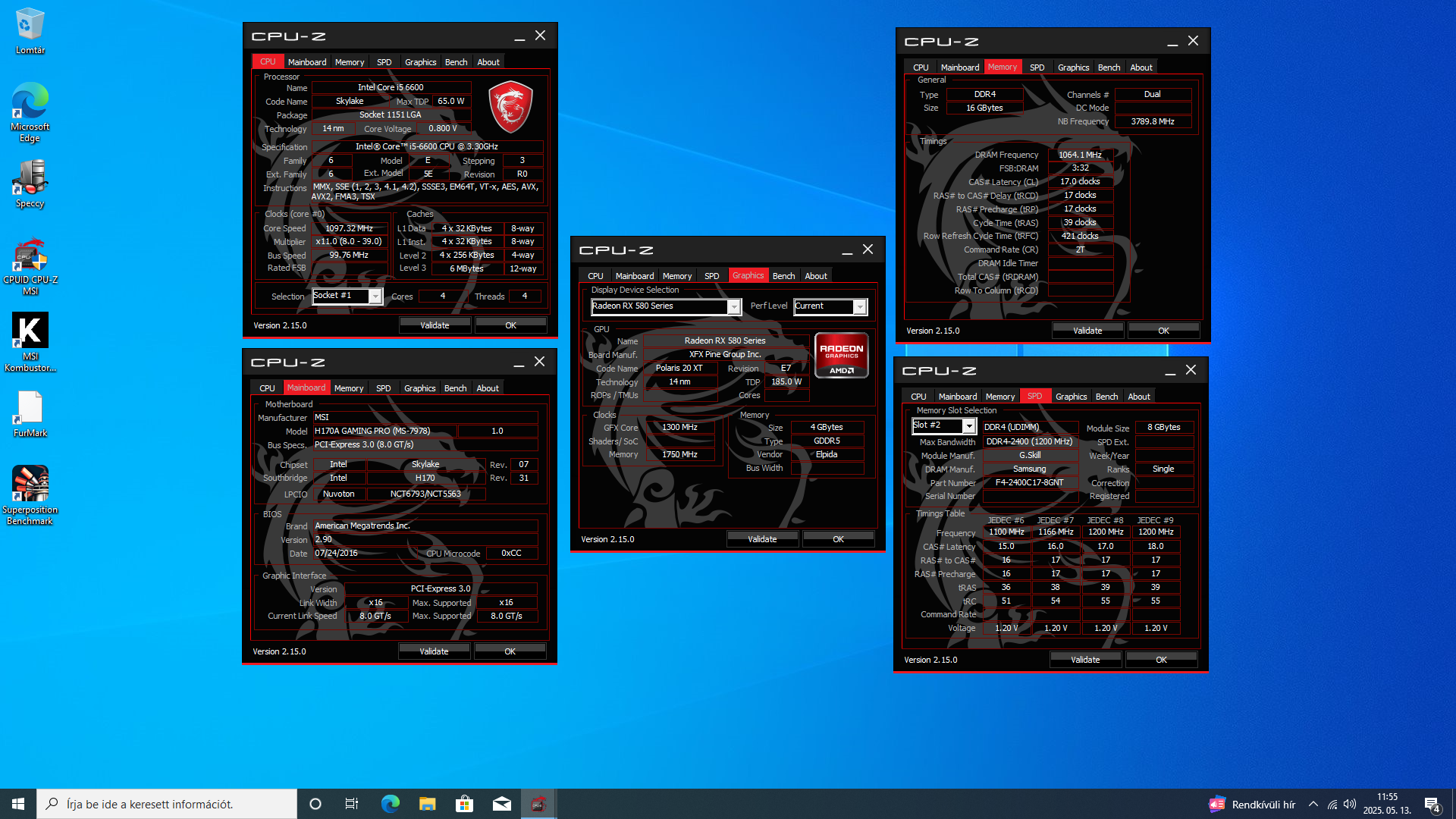Viewport: 1456px width, 819px height.
Task: Open Mail app from taskbar
Action: point(501,804)
